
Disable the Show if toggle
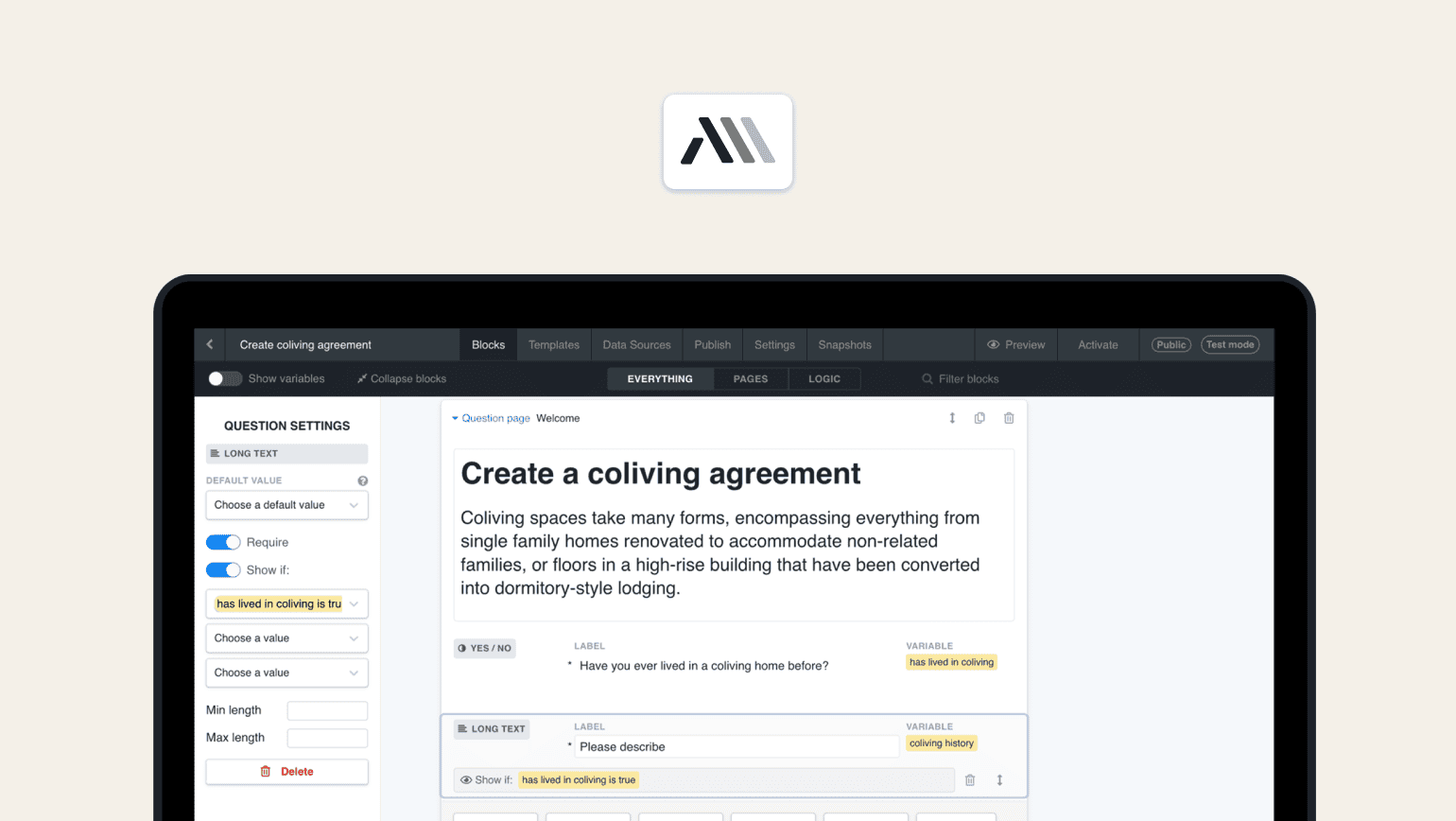tap(223, 570)
